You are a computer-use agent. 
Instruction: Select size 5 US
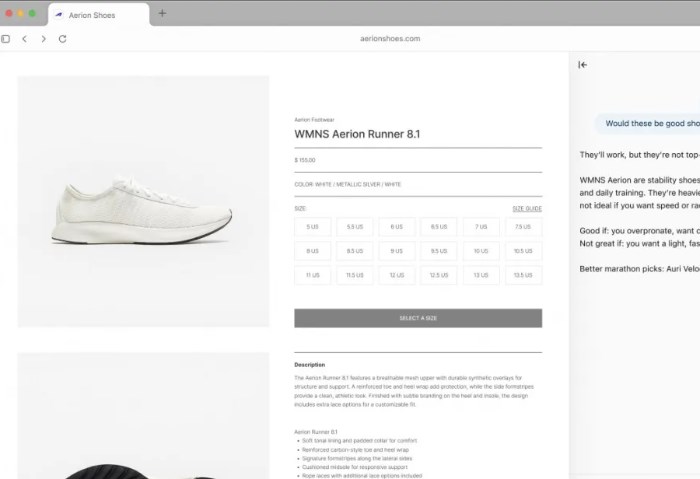point(312,227)
